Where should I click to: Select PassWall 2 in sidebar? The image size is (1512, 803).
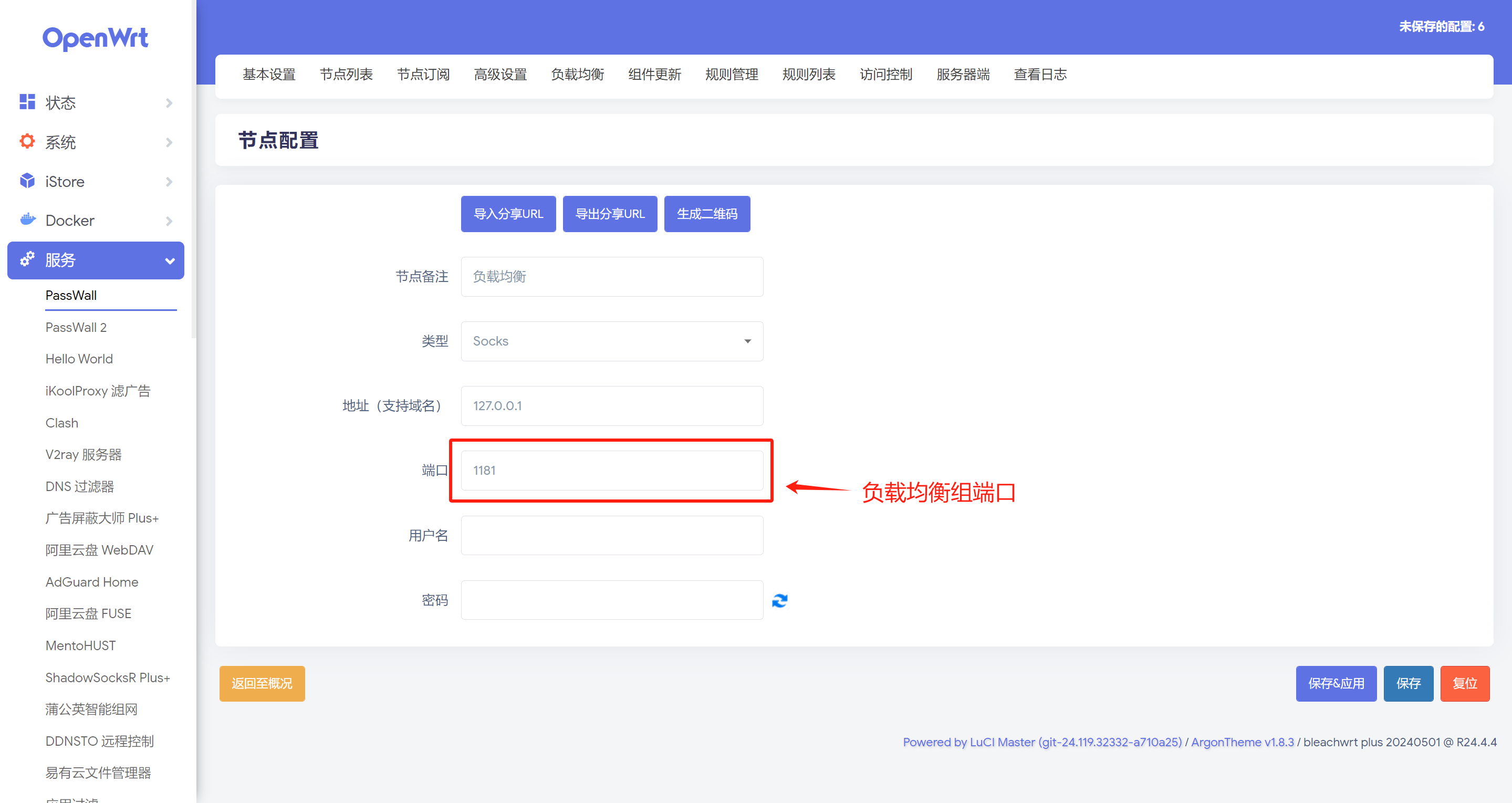coord(76,327)
